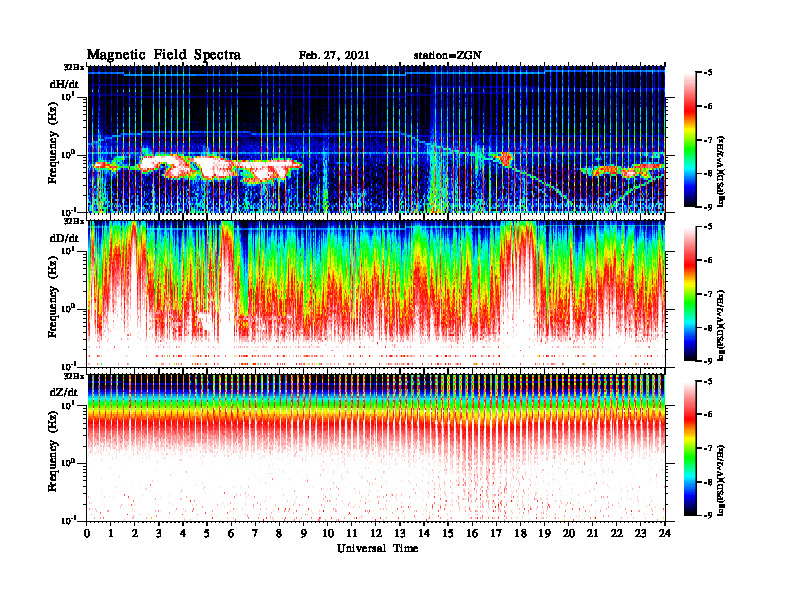The image size is (792, 612).
Task: Click hour tick label '19' on time axis
Action: pos(544,533)
